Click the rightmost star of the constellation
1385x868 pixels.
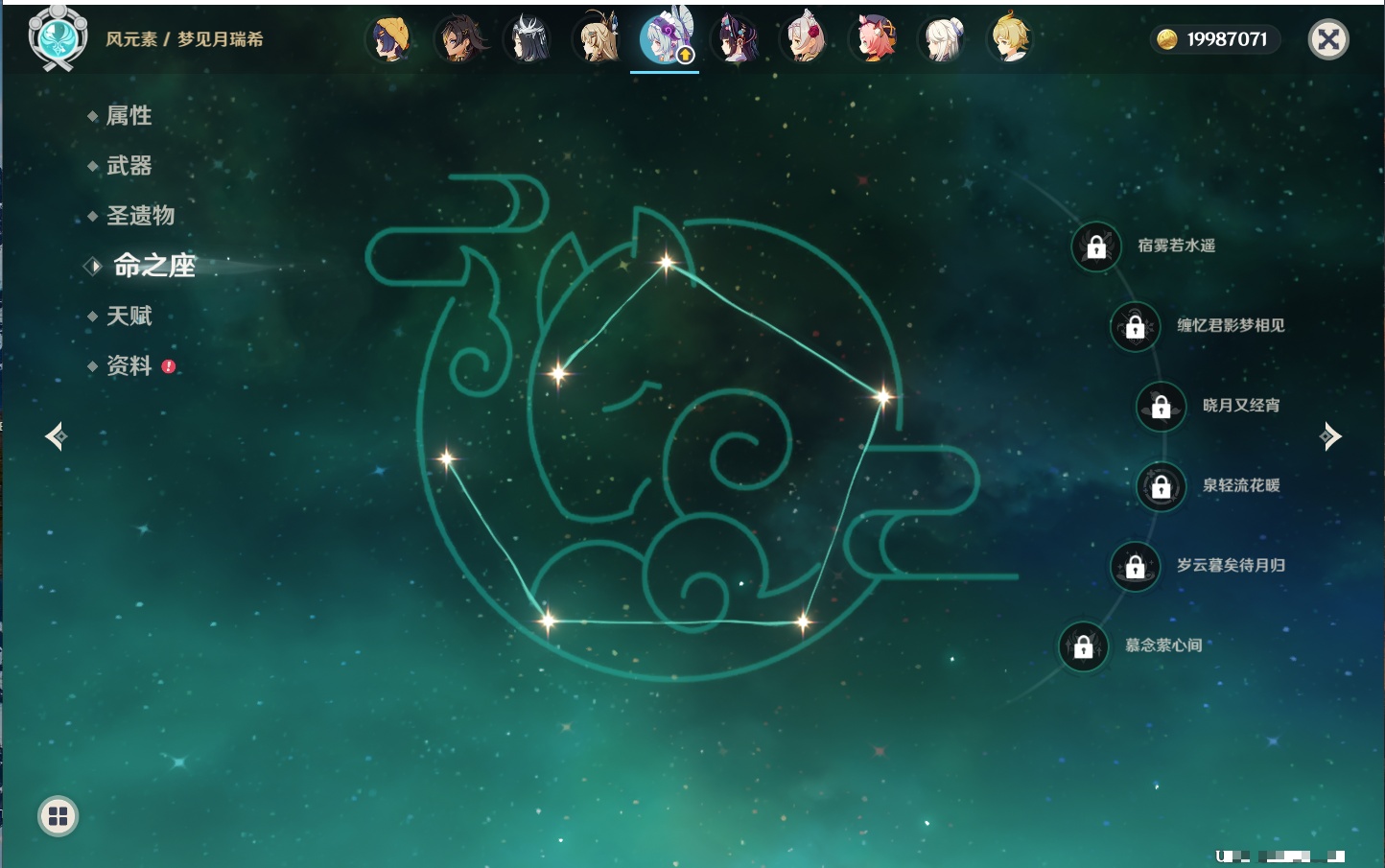(883, 396)
